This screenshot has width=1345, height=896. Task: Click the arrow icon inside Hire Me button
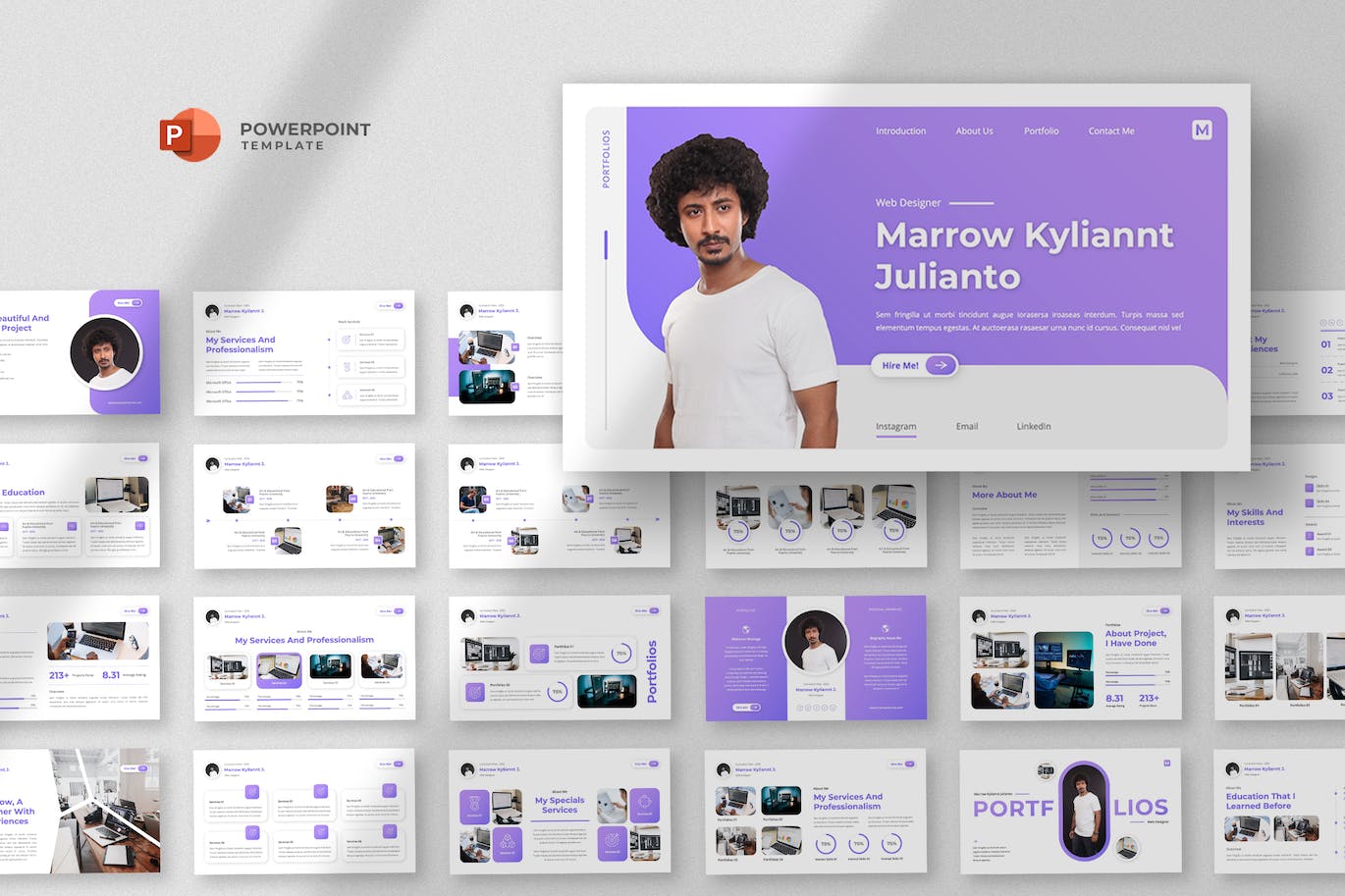click(x=941, y=365)
